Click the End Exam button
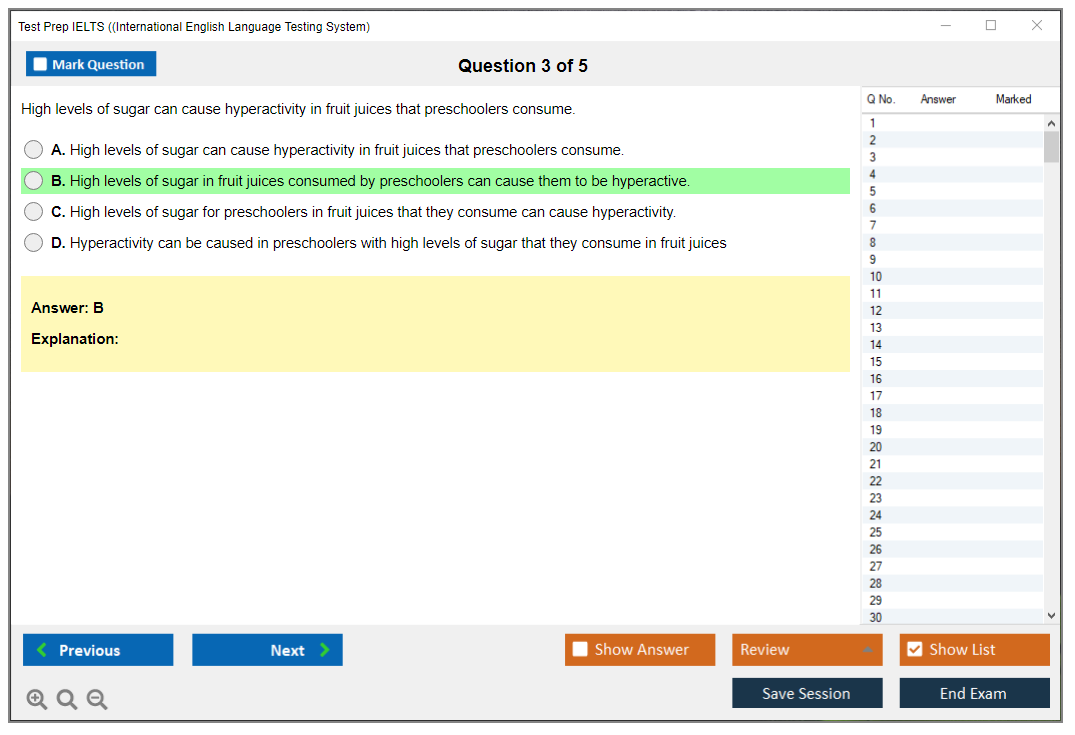 [974, 693]
